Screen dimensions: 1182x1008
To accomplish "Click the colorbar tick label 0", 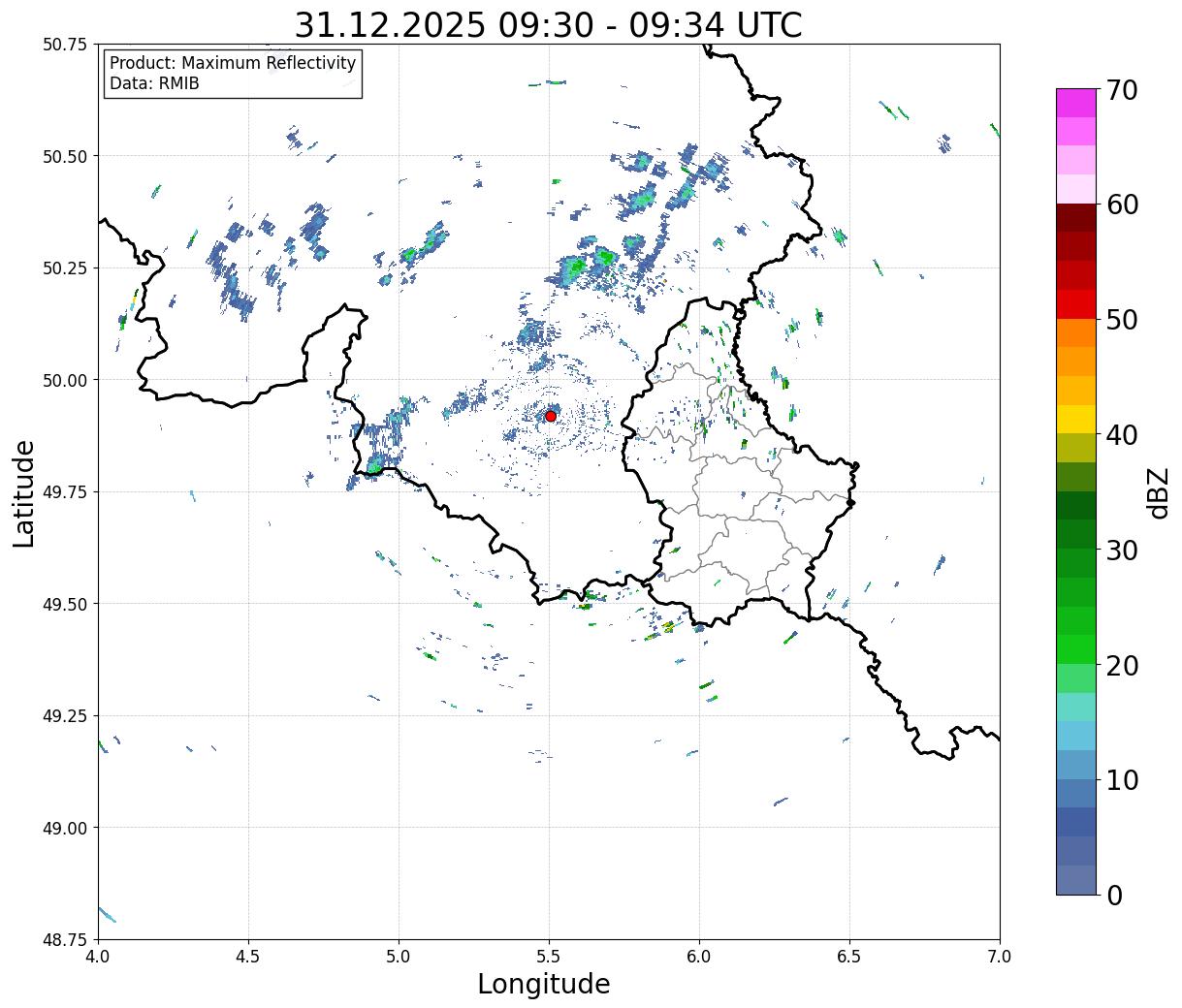I will pos(1114,896).
